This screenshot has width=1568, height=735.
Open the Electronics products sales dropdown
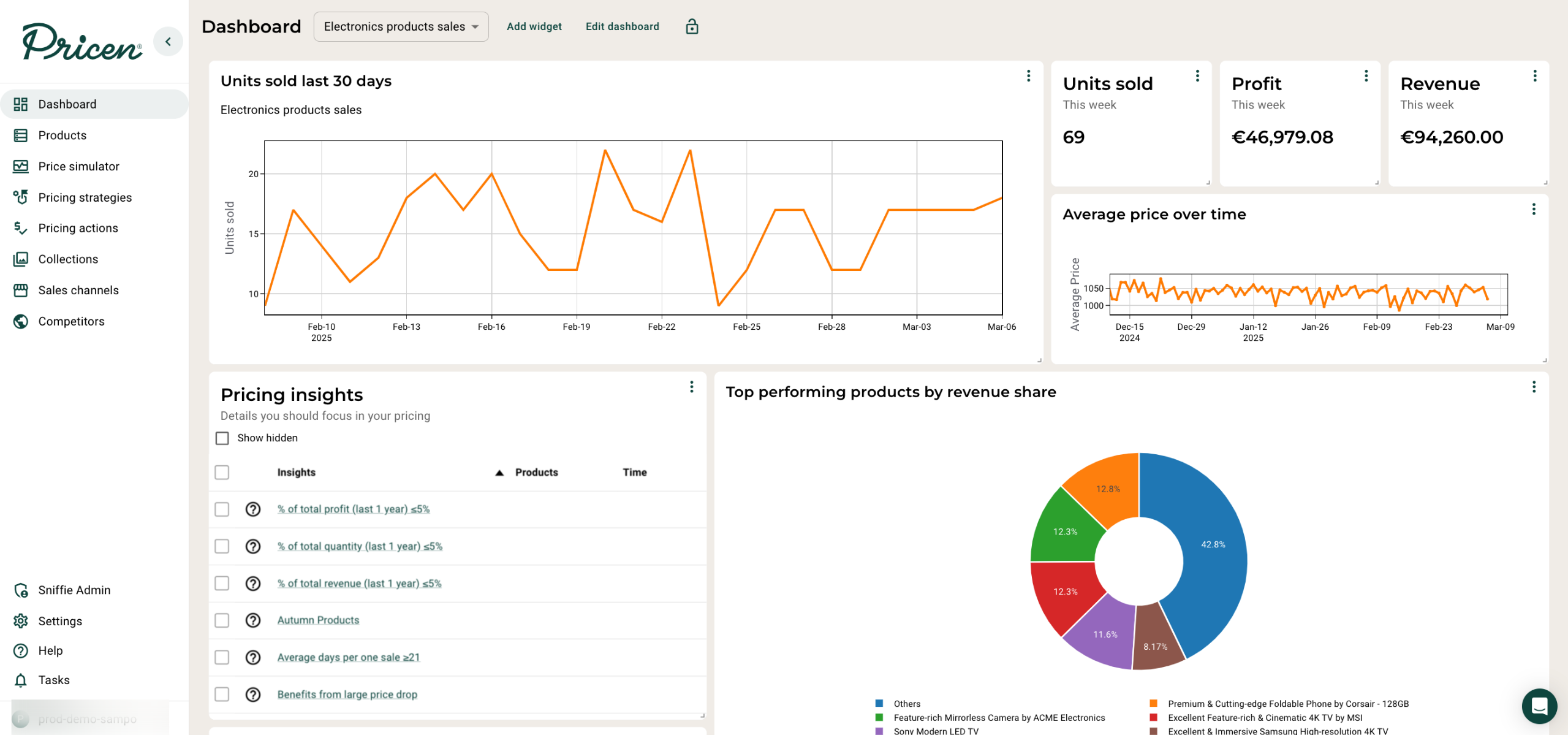(401, 26)
